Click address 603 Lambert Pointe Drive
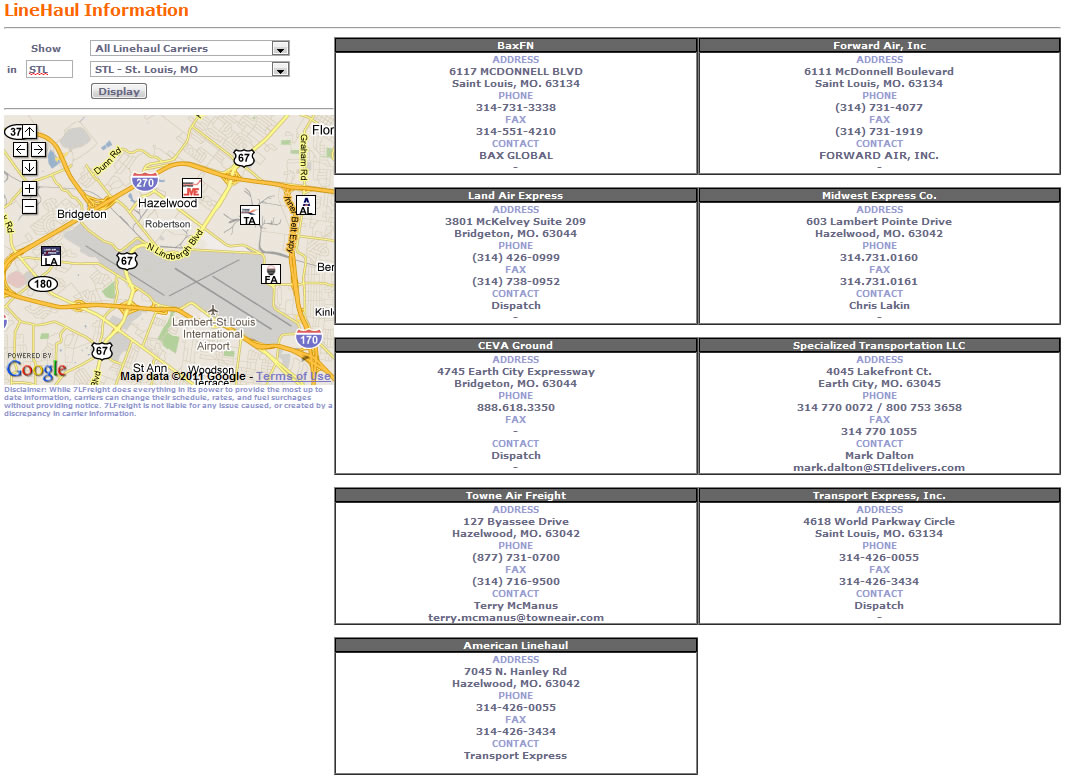Screen dimensions: 1067x784 click(x=879, y=221)
